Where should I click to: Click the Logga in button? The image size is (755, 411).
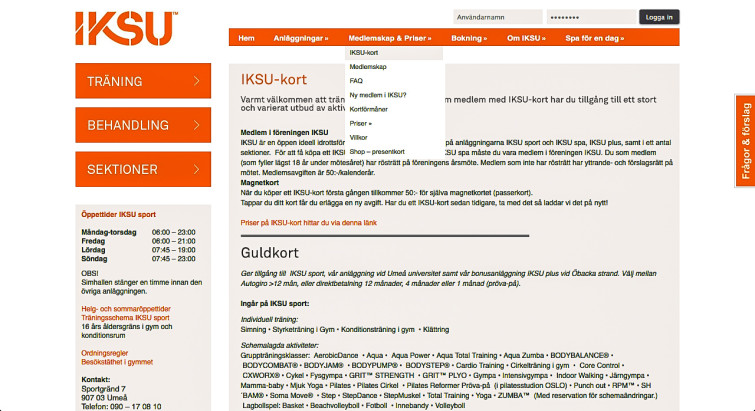pyautogui.click(x=659, y=17)
